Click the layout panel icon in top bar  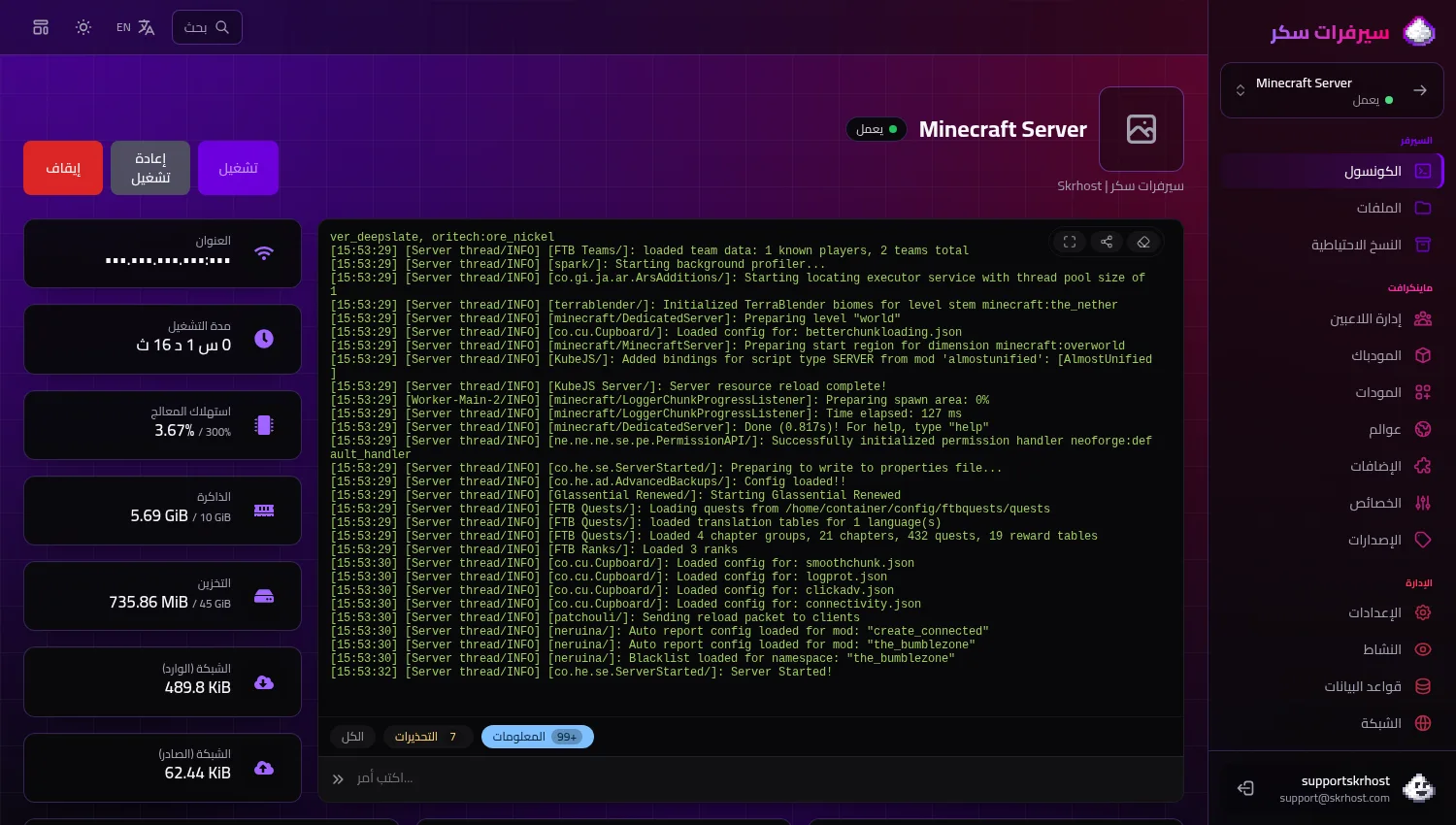click(41, 27)
